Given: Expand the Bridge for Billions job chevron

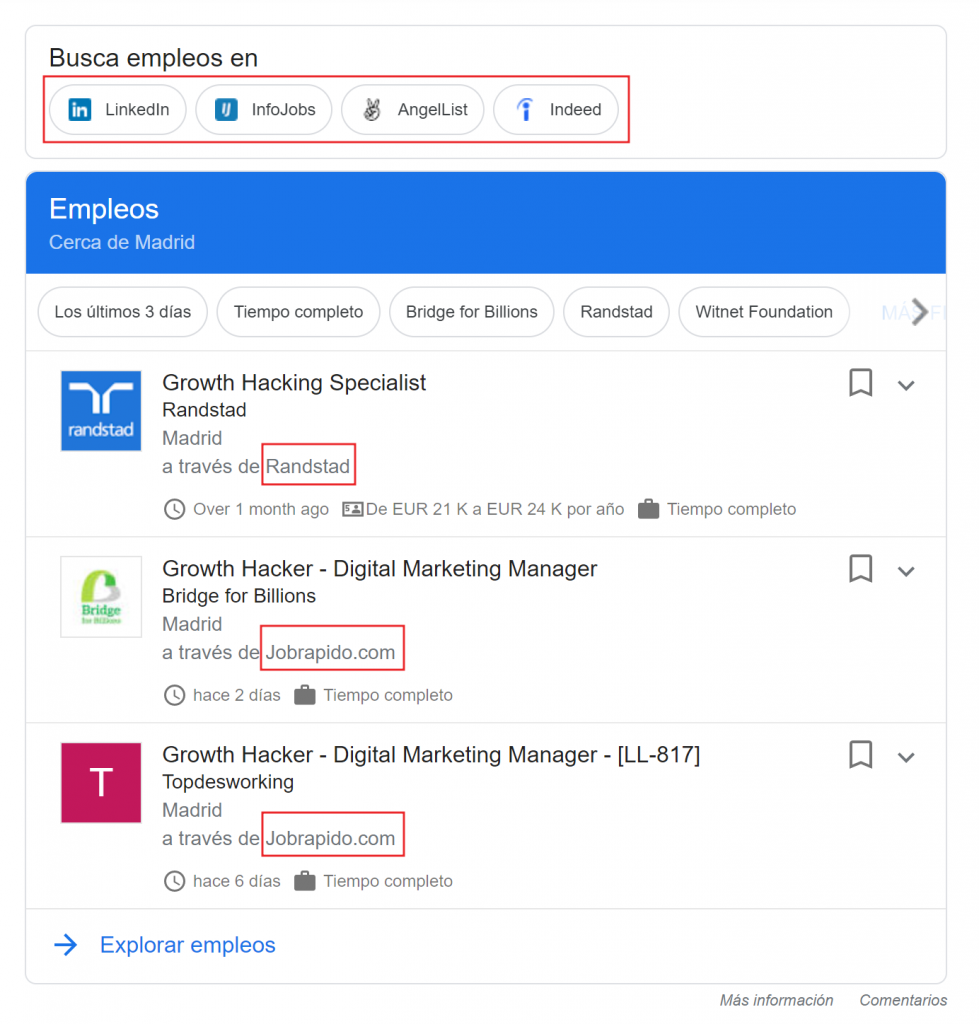Looking at the screenshot, I should 906,571.
